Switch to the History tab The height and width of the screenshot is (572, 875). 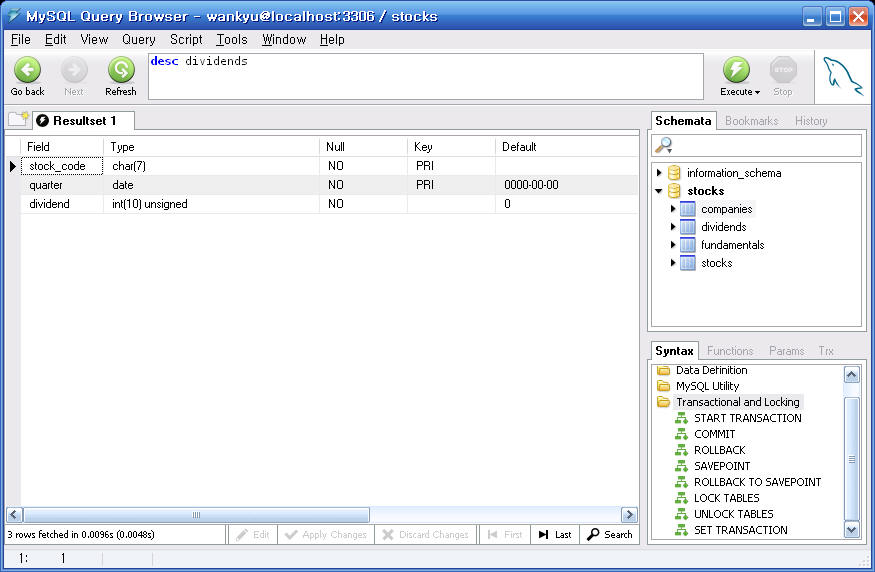(811, 121)
